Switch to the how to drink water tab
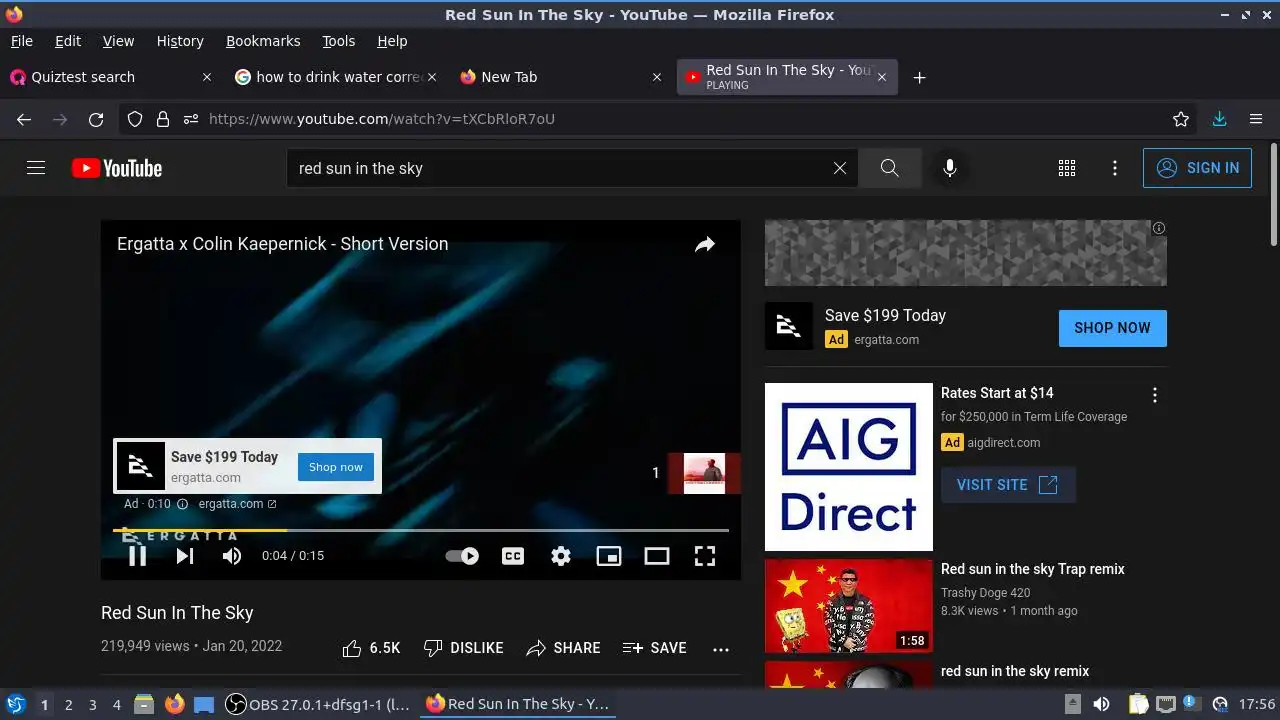Image resolution: width=1280 pixels, height=720 pixels. click(x=335, y=77)
